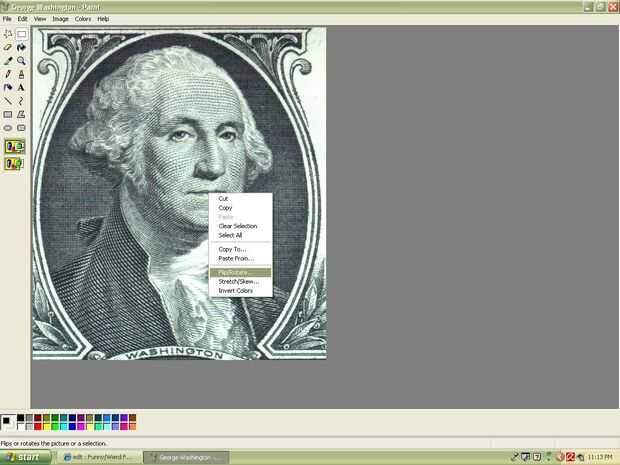This screenshot has height=465, width=620.
Task: Choose Copy To... from context menu
Action: coord(240,249)
